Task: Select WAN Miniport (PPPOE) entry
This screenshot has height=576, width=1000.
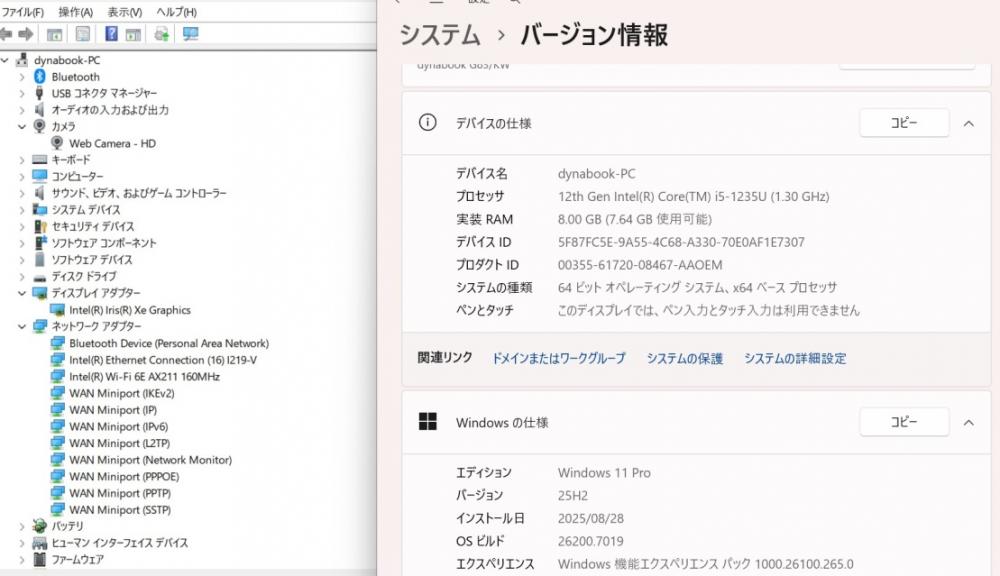Action: (124, 476)
